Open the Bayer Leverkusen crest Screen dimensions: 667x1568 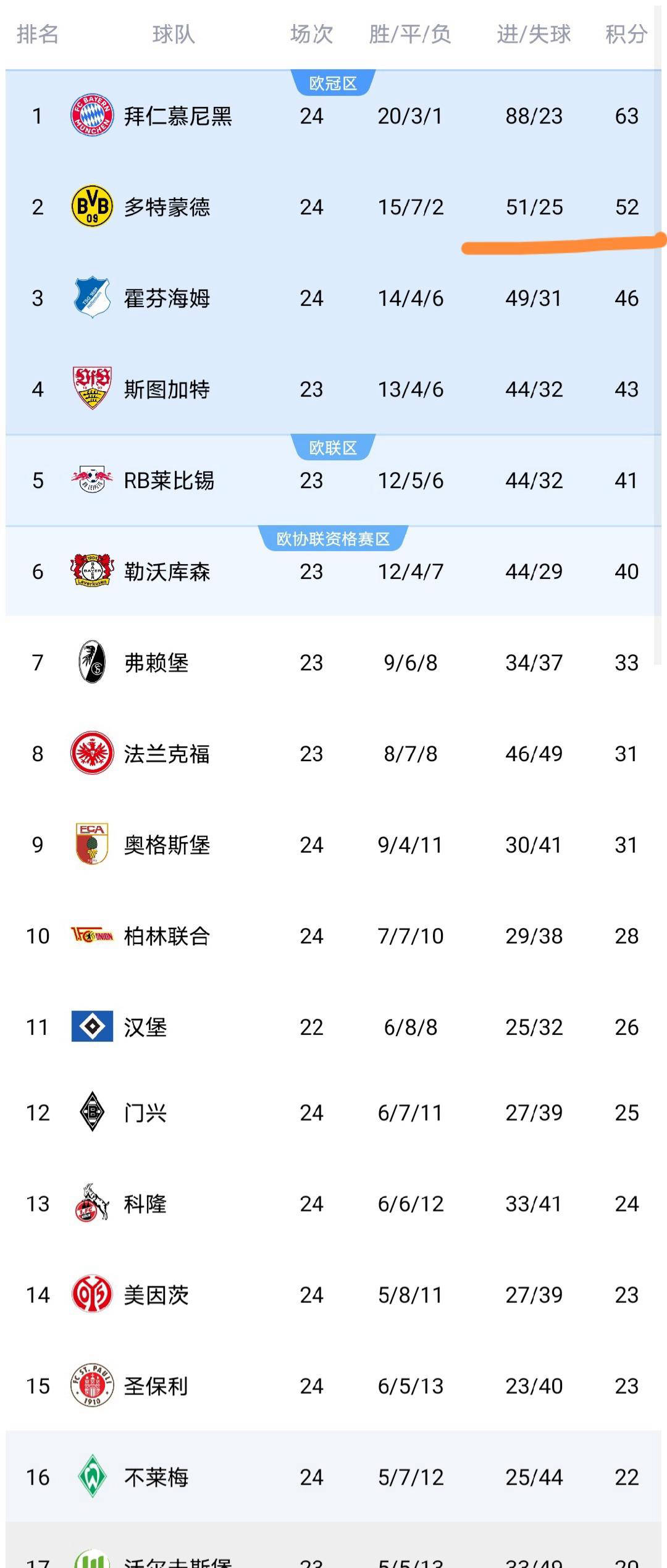click(x=92, y=571)
